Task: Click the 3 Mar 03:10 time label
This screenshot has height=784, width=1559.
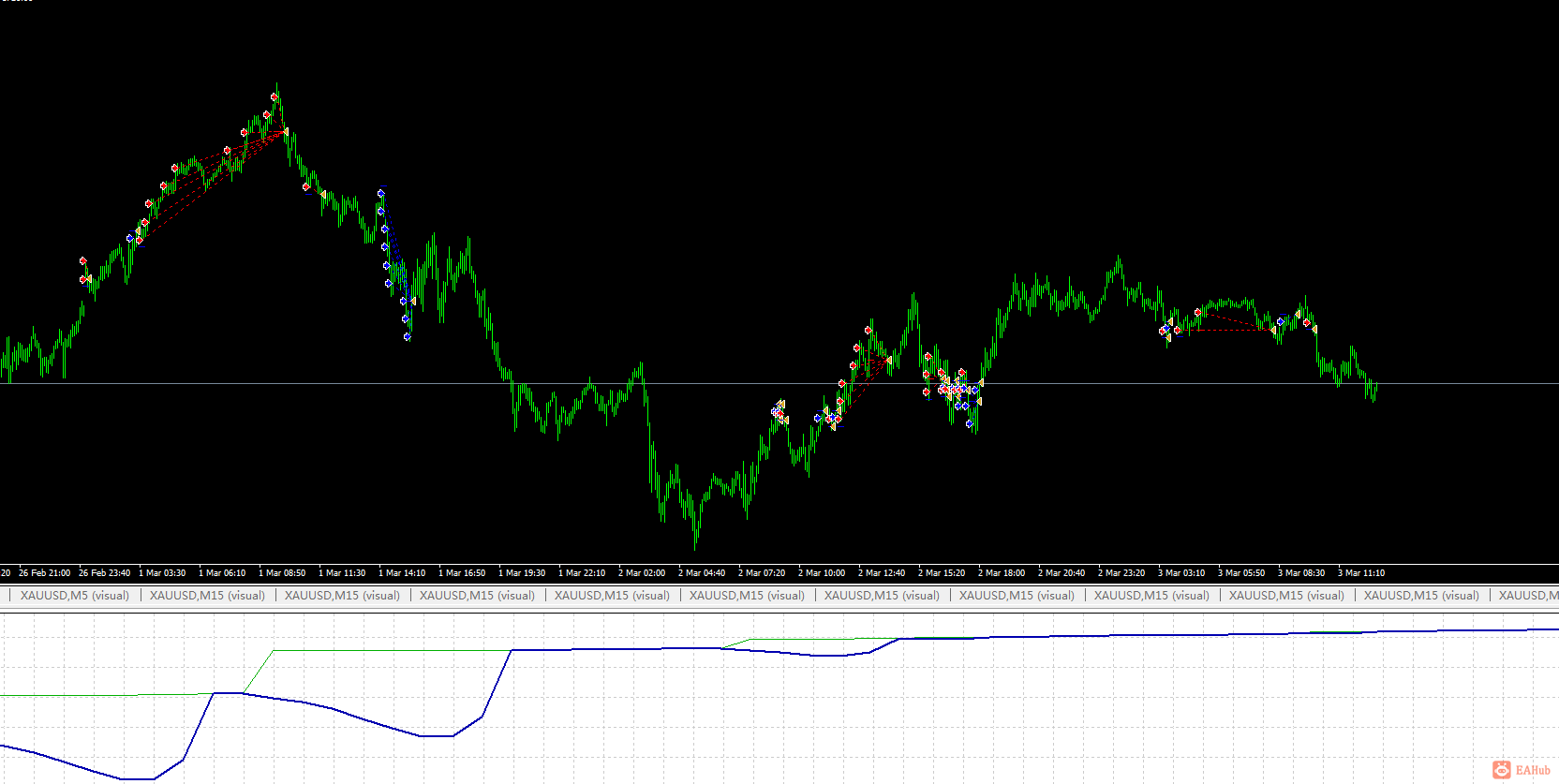Action: [1181, 573]
